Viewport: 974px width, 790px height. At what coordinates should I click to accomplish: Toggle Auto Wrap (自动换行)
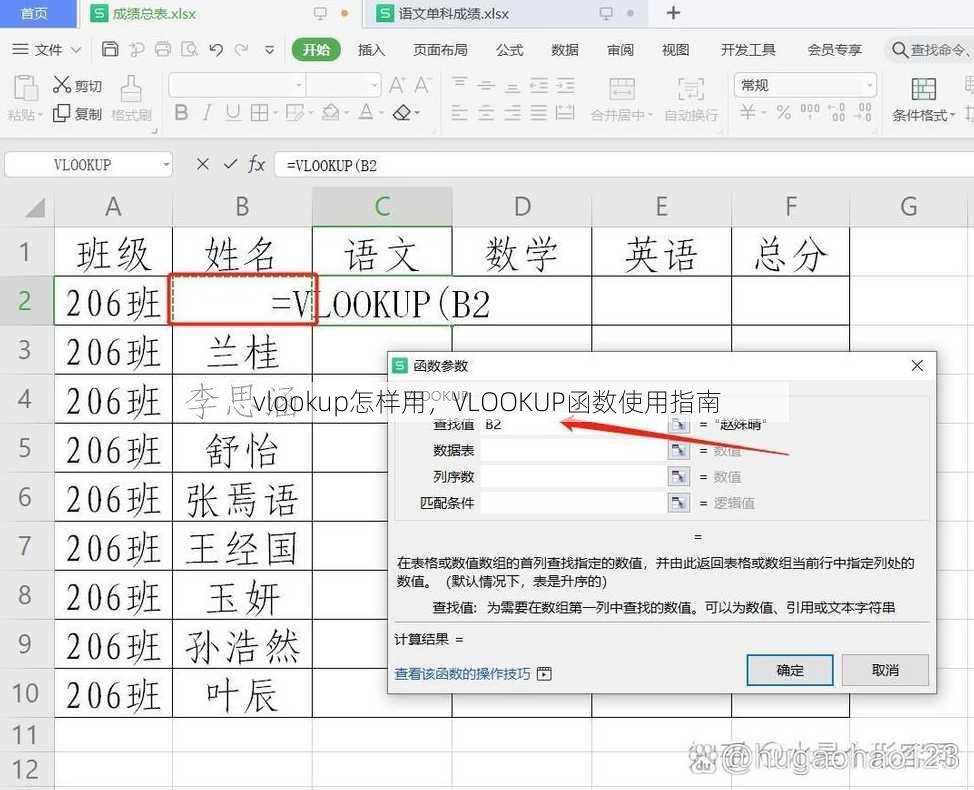point(691,98)
